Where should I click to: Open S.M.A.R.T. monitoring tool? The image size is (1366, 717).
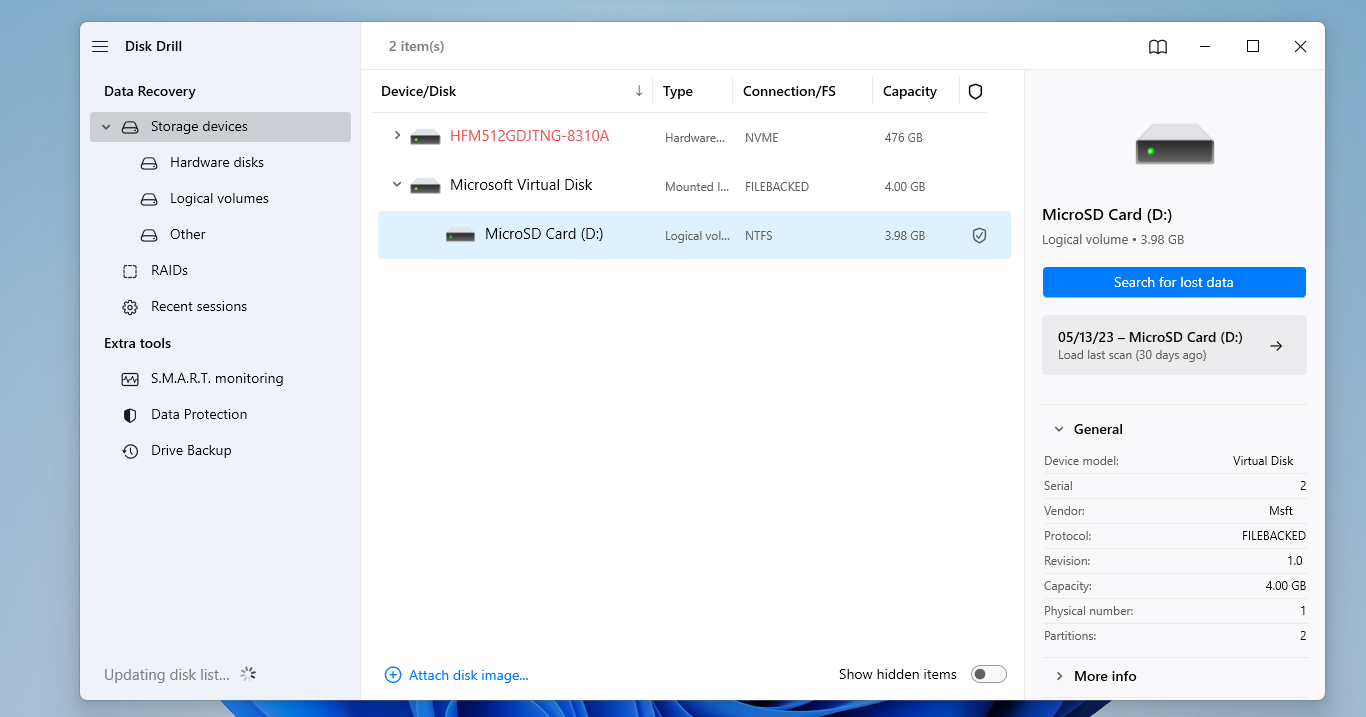coord(217,379)
